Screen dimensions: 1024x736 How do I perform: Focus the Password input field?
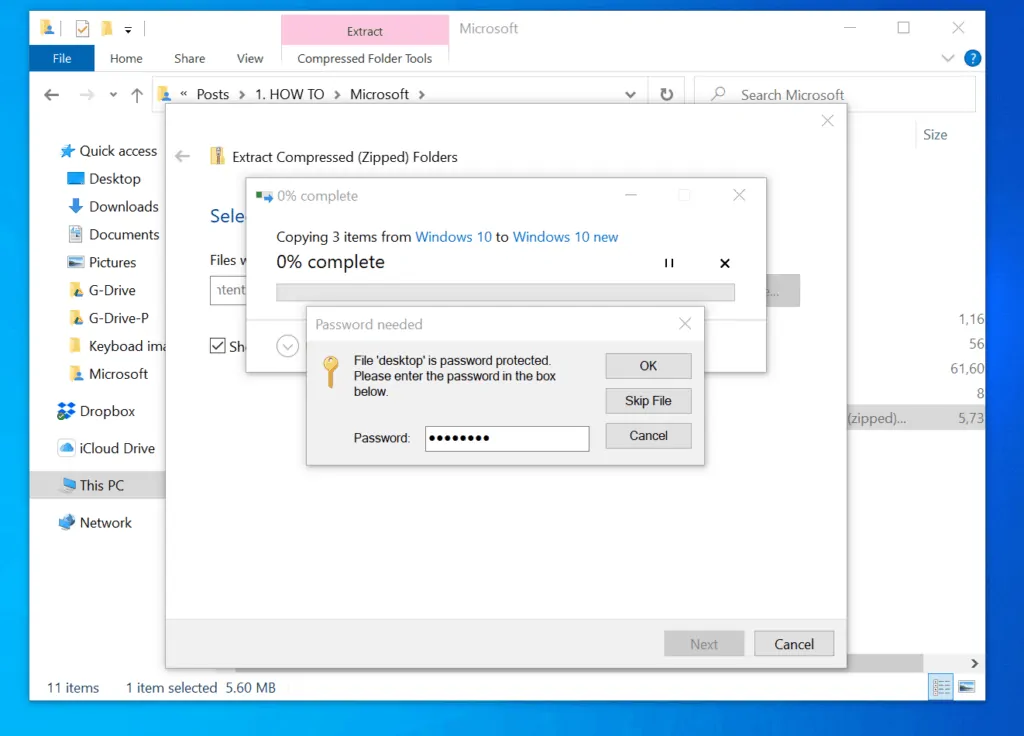click(x=507, y=438)
